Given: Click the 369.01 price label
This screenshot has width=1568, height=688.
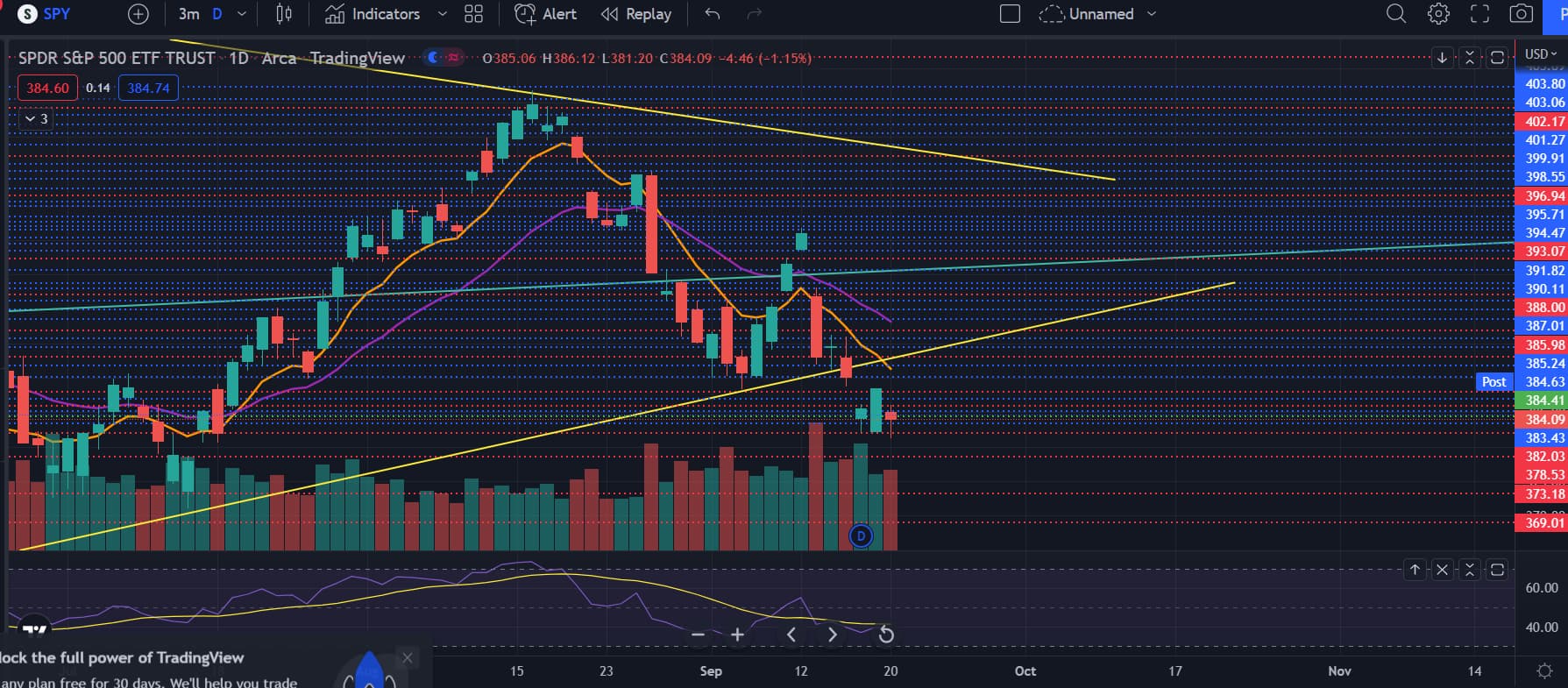Looking at the screenshot, I should coord(1541,523).
